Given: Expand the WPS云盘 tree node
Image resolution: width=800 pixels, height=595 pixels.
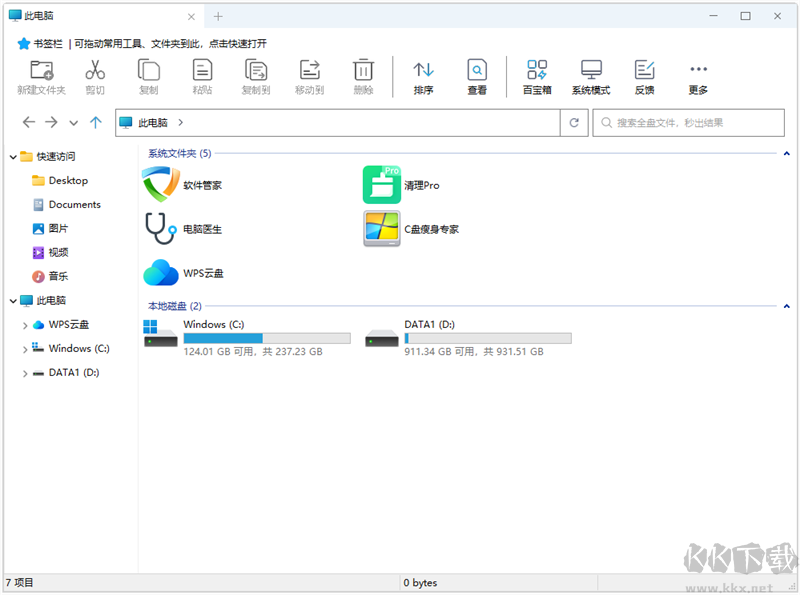Looking at the screenshot, I should (23, 324).
